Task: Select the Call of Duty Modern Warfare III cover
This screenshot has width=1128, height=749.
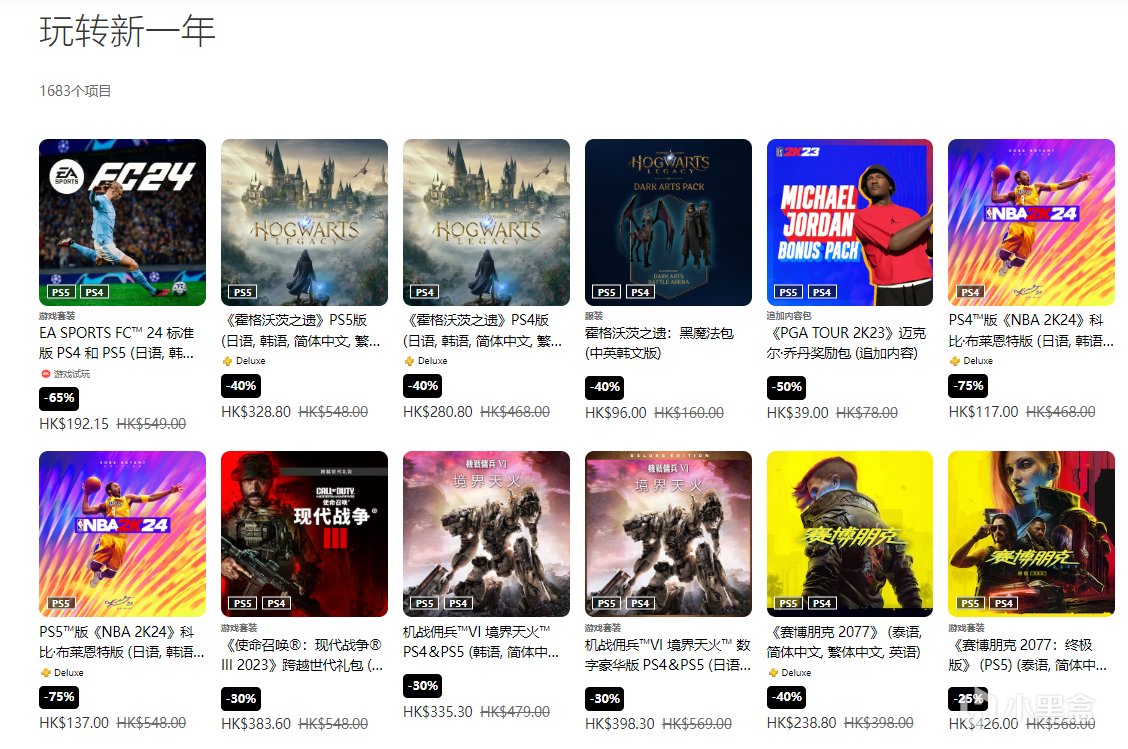Action: (x=304, y=534)
